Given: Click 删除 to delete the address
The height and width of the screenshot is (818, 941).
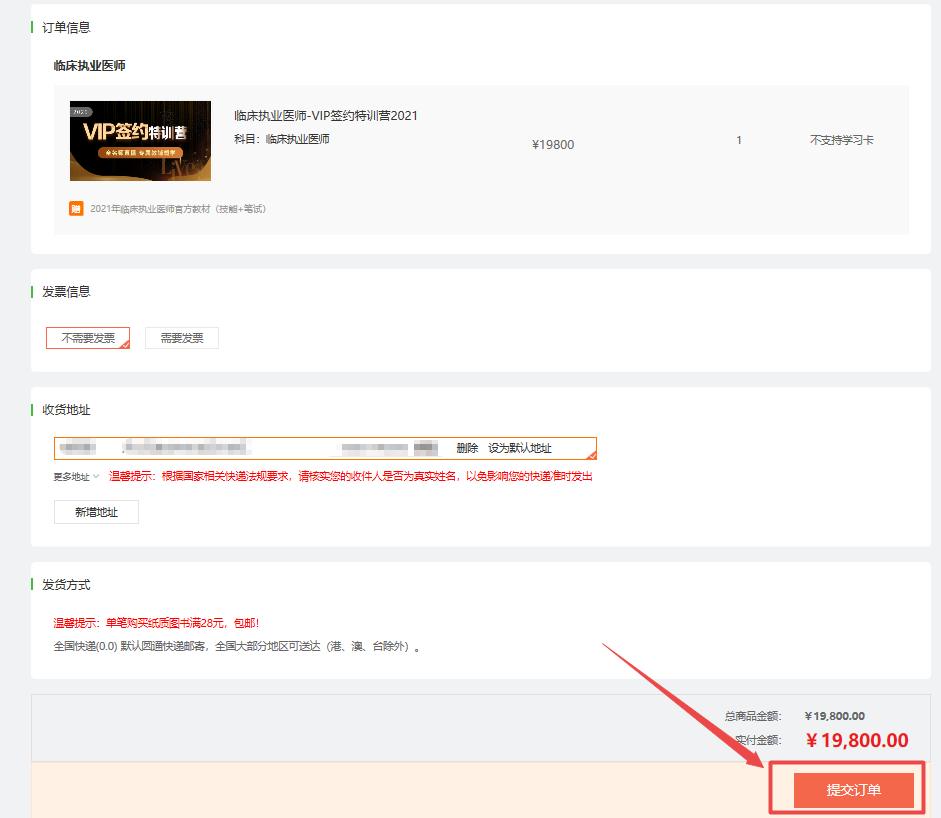Looking at the screenshot, I should (467, 448).
